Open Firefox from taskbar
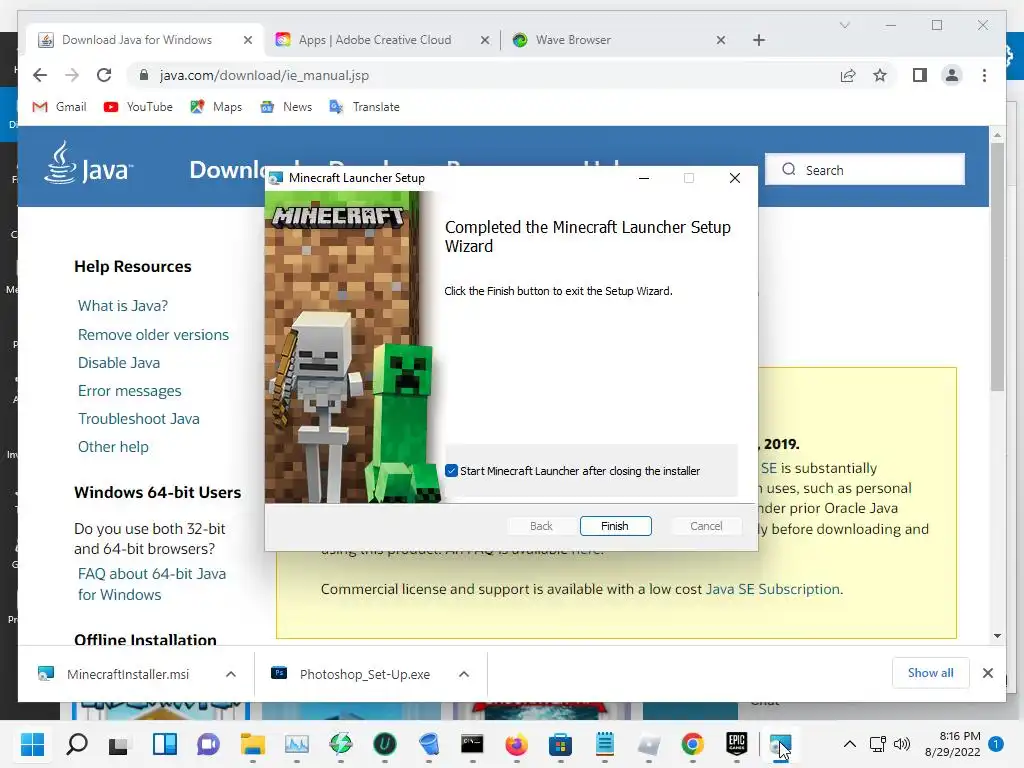 pos(516,744)
